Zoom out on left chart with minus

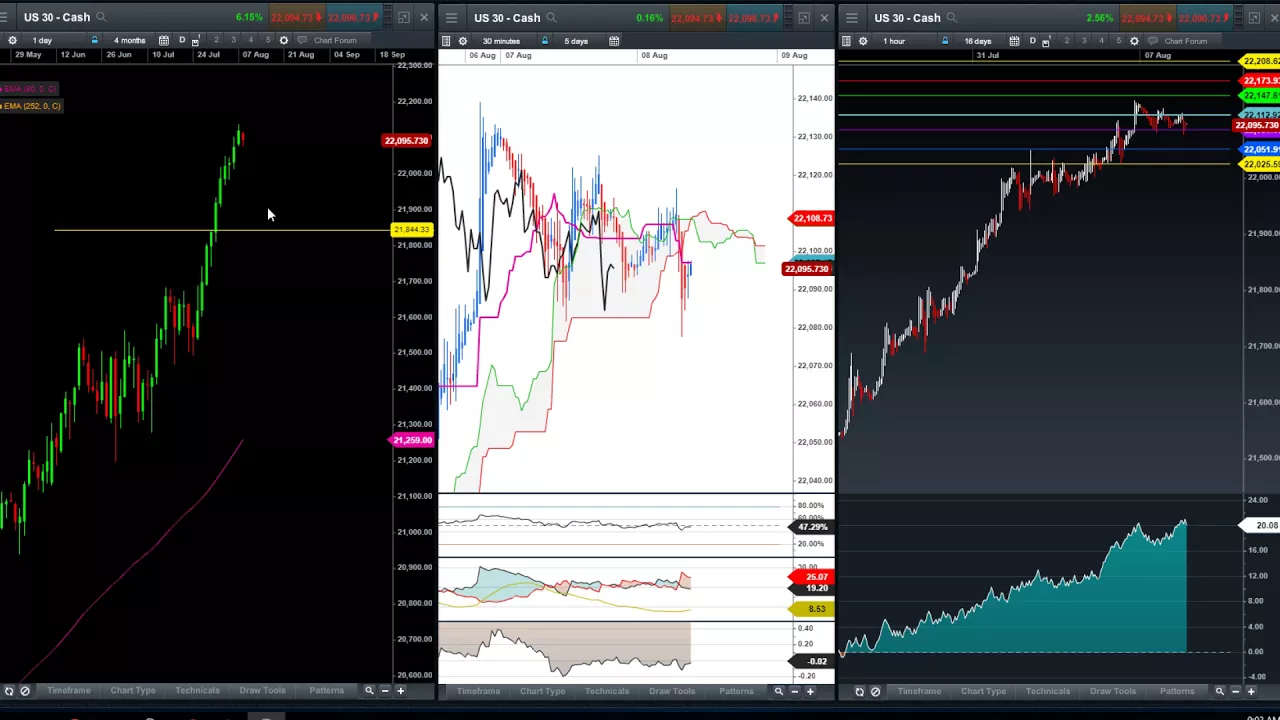[x=384, y=690]
